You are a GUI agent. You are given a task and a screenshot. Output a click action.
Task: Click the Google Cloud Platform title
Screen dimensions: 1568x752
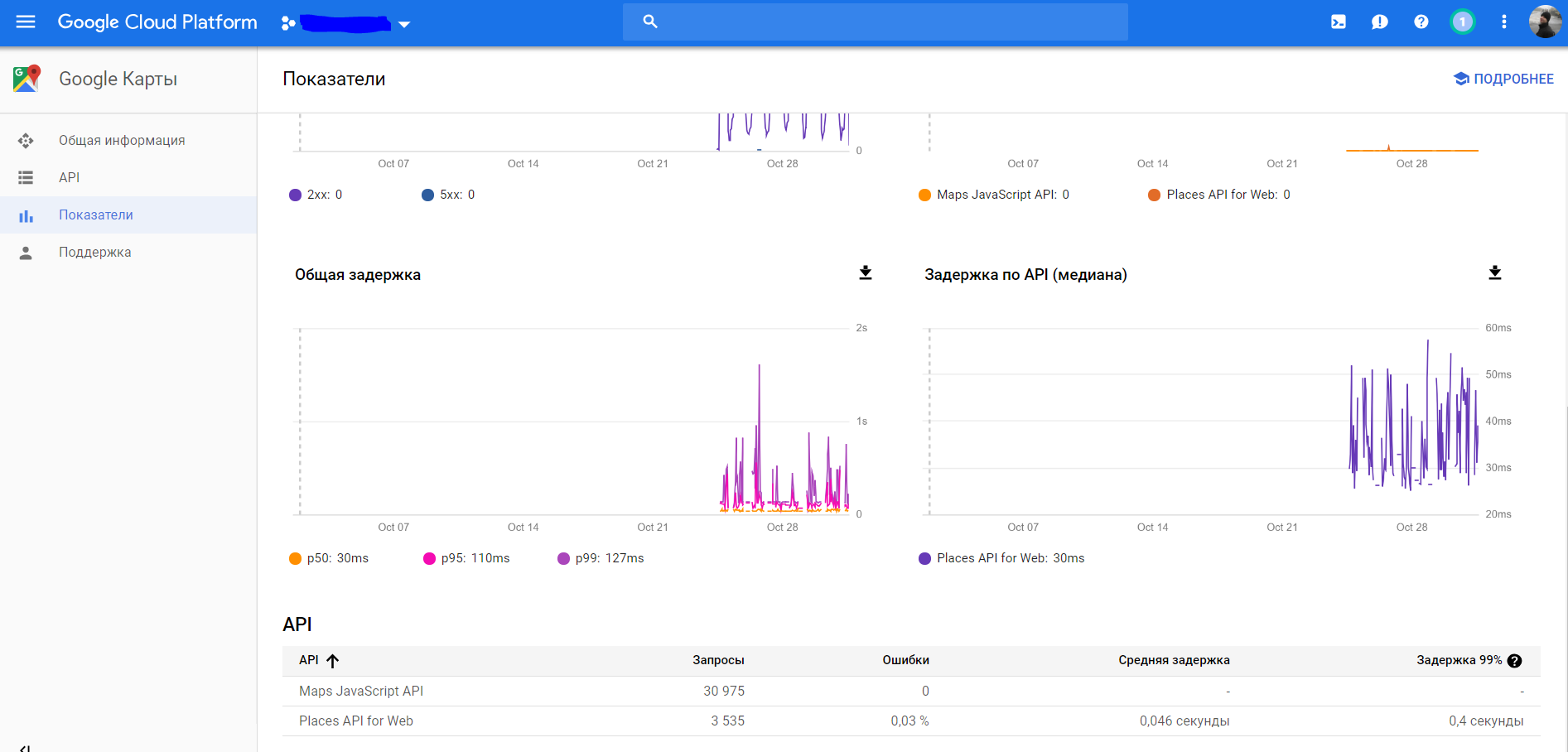click(157, 22)
